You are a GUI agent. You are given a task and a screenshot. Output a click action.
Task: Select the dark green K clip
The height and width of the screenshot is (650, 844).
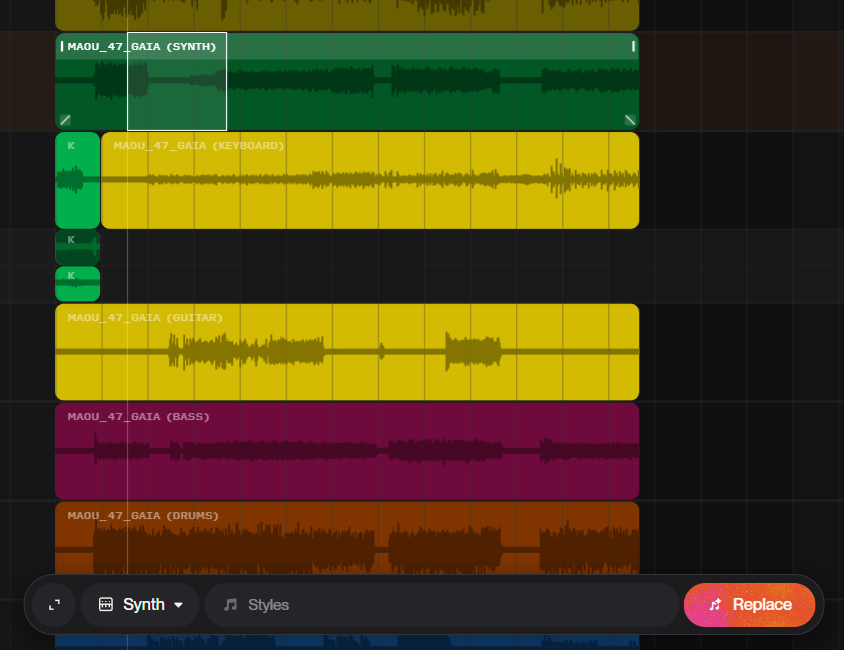pyautogui.click(x=77, y=247)
